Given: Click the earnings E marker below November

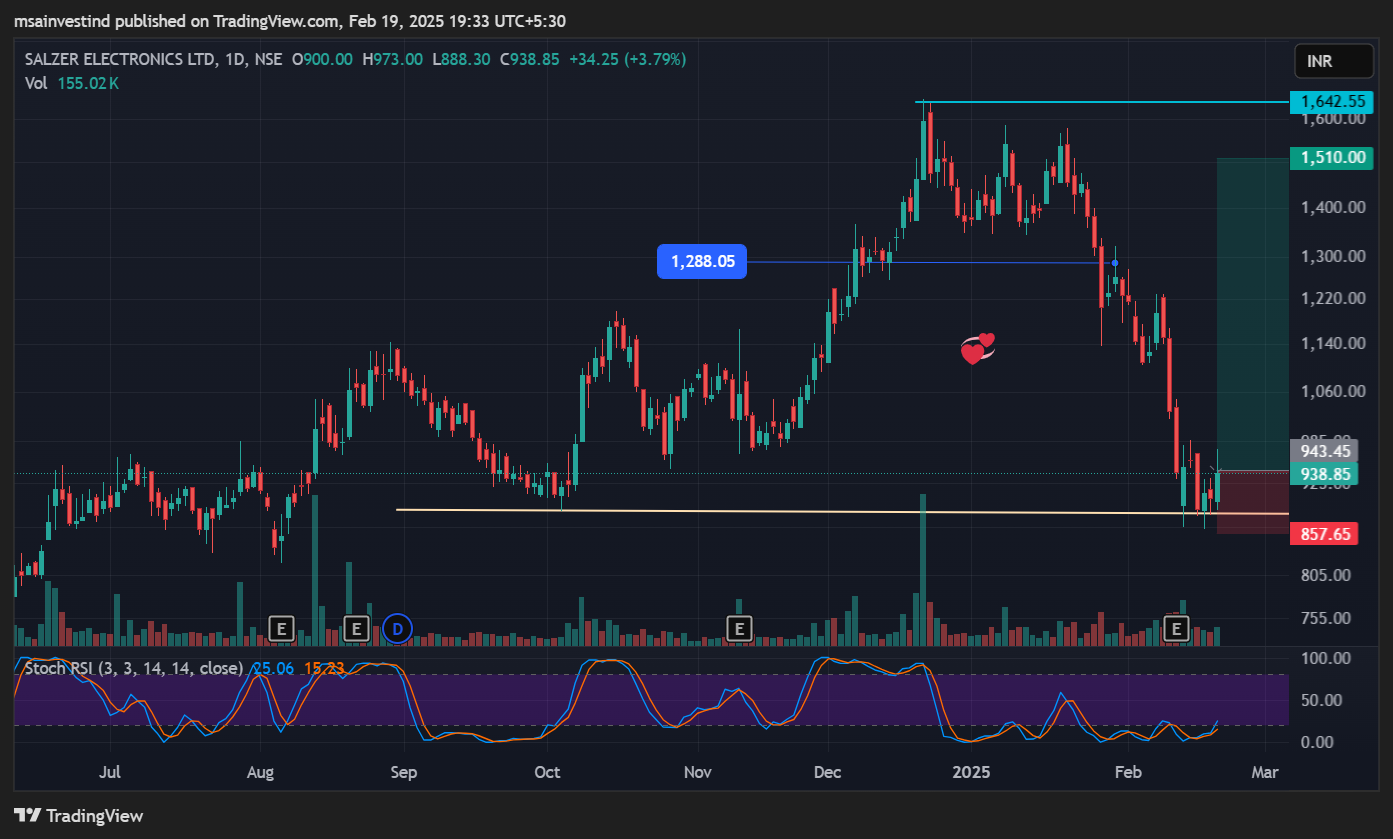Looking at the screenshot, I should pyautogui.click(x=739, y=629).
